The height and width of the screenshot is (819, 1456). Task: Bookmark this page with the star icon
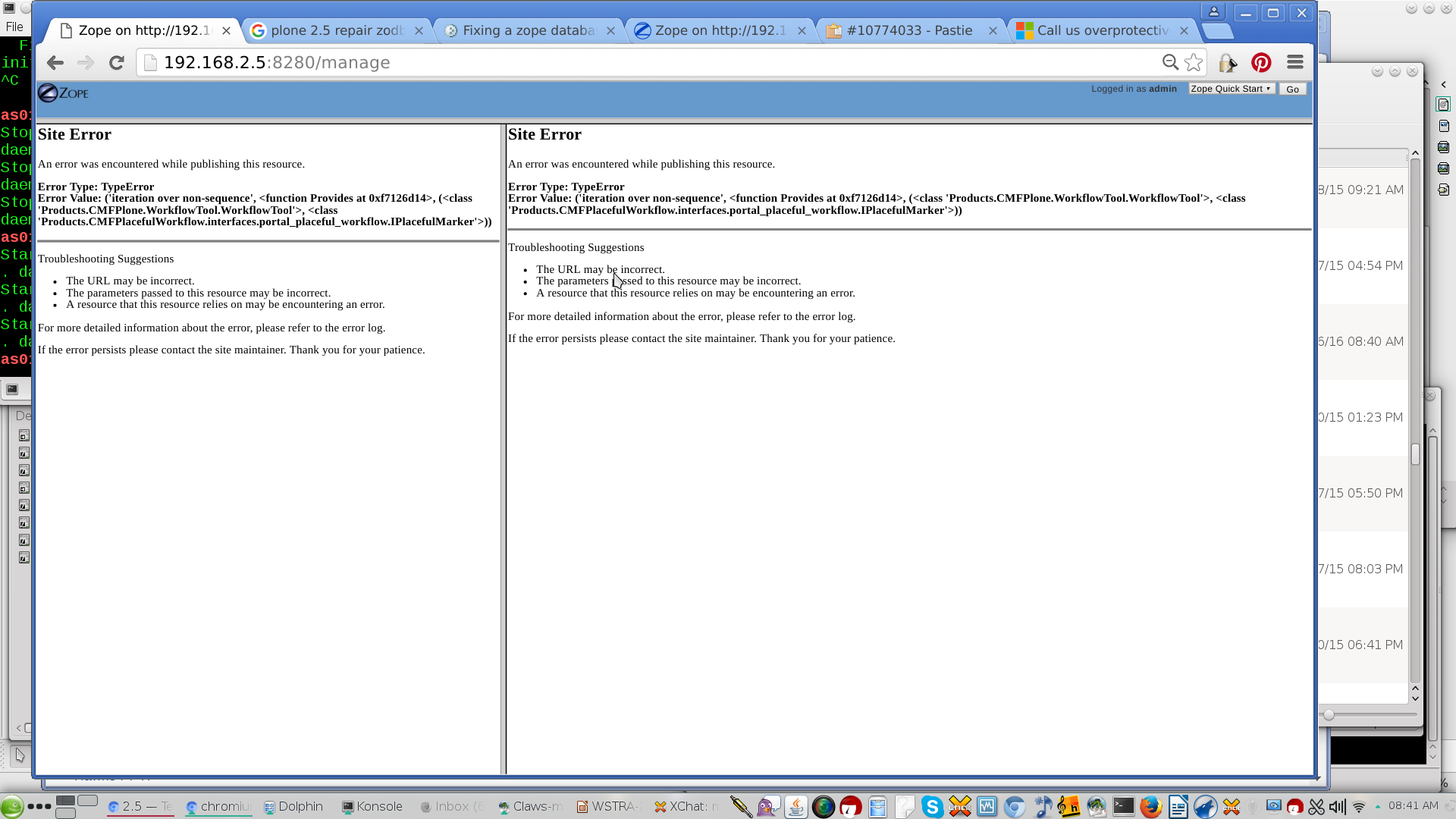tap(1194, 63)
